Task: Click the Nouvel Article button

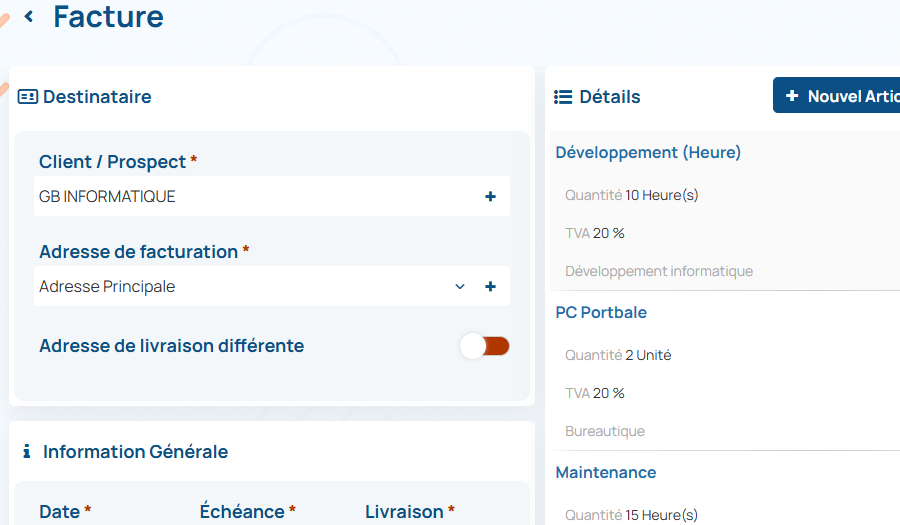Action: click(840, 96)
